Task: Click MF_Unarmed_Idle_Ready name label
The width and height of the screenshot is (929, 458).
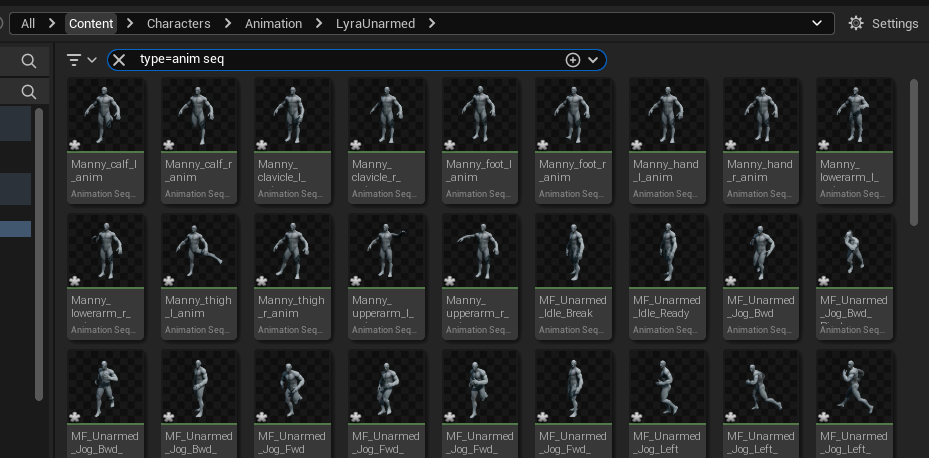Action: [x=667, y=307]
